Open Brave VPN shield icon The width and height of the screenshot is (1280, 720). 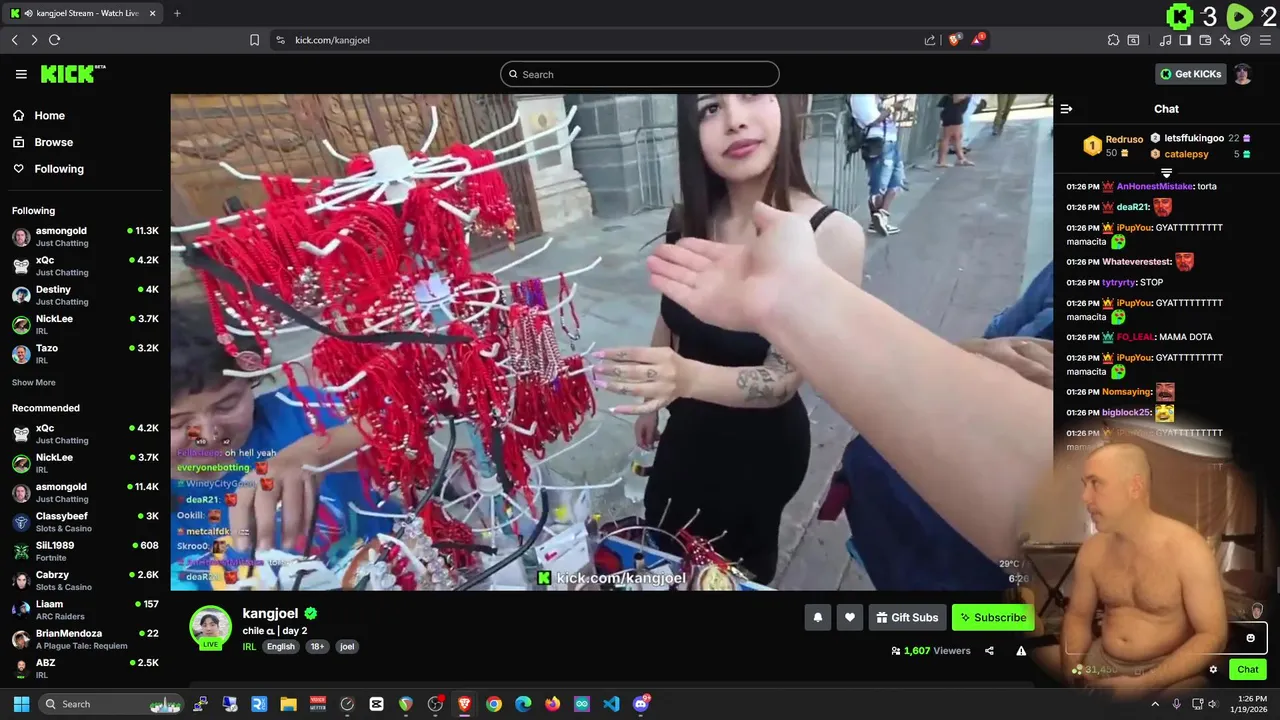(x=1245, y=40)
